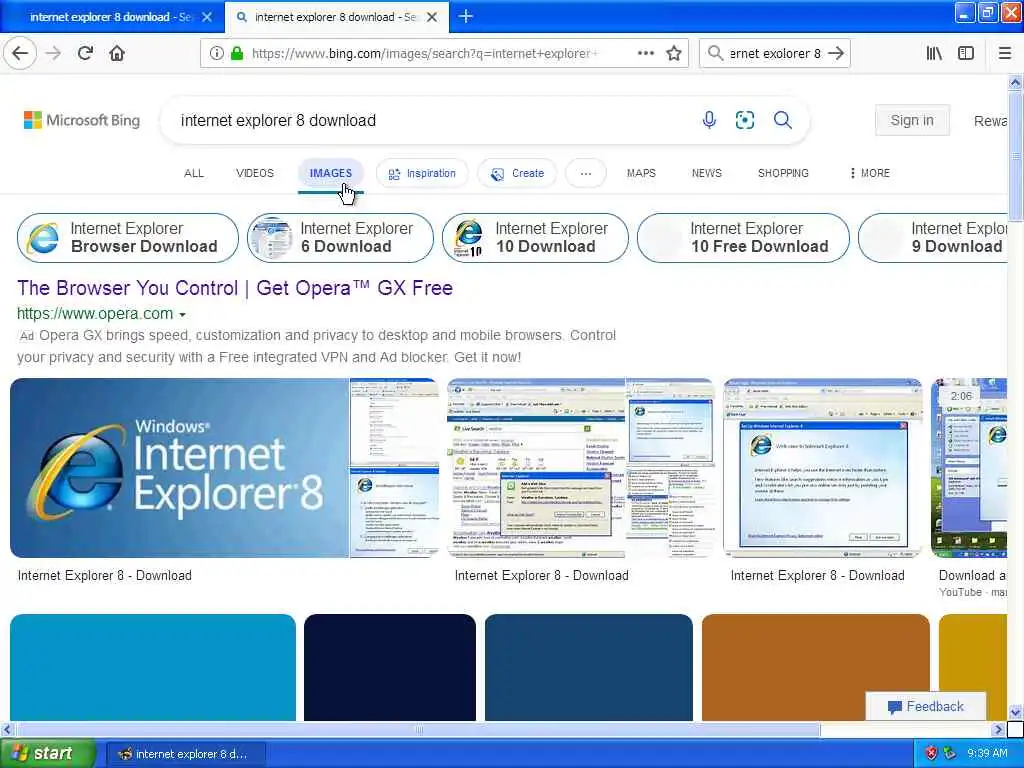Open the light blue placeholder image tile
Image resolution: width=1024 pixels, height=768 pixels.
pyautogui.click(x=153, y=667)
